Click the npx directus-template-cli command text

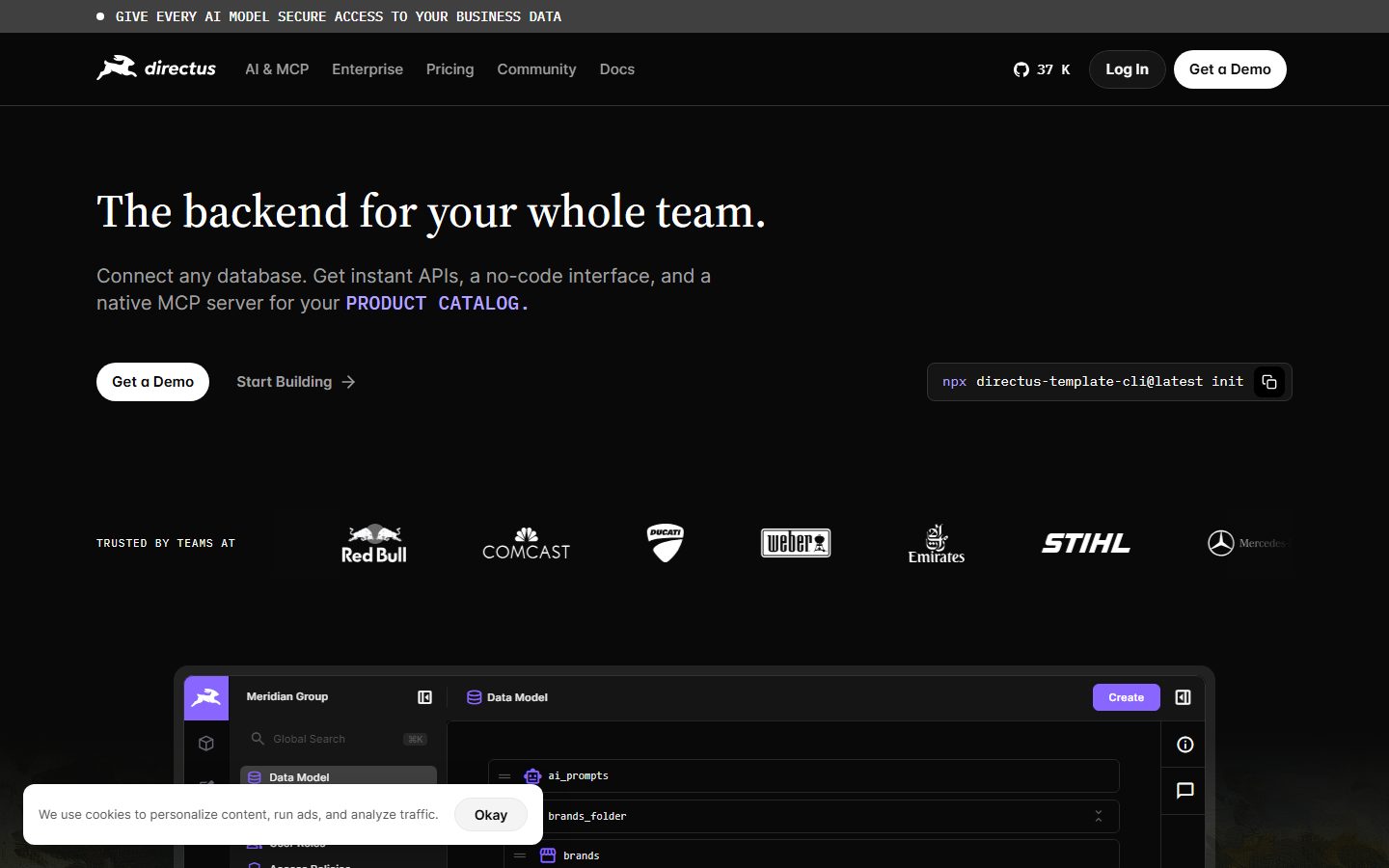1093,382
